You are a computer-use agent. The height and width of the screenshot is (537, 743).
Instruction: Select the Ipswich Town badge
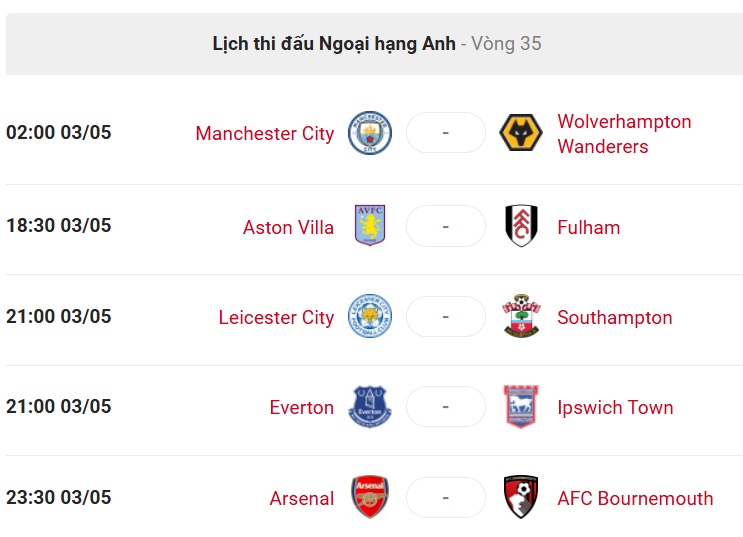521,407
